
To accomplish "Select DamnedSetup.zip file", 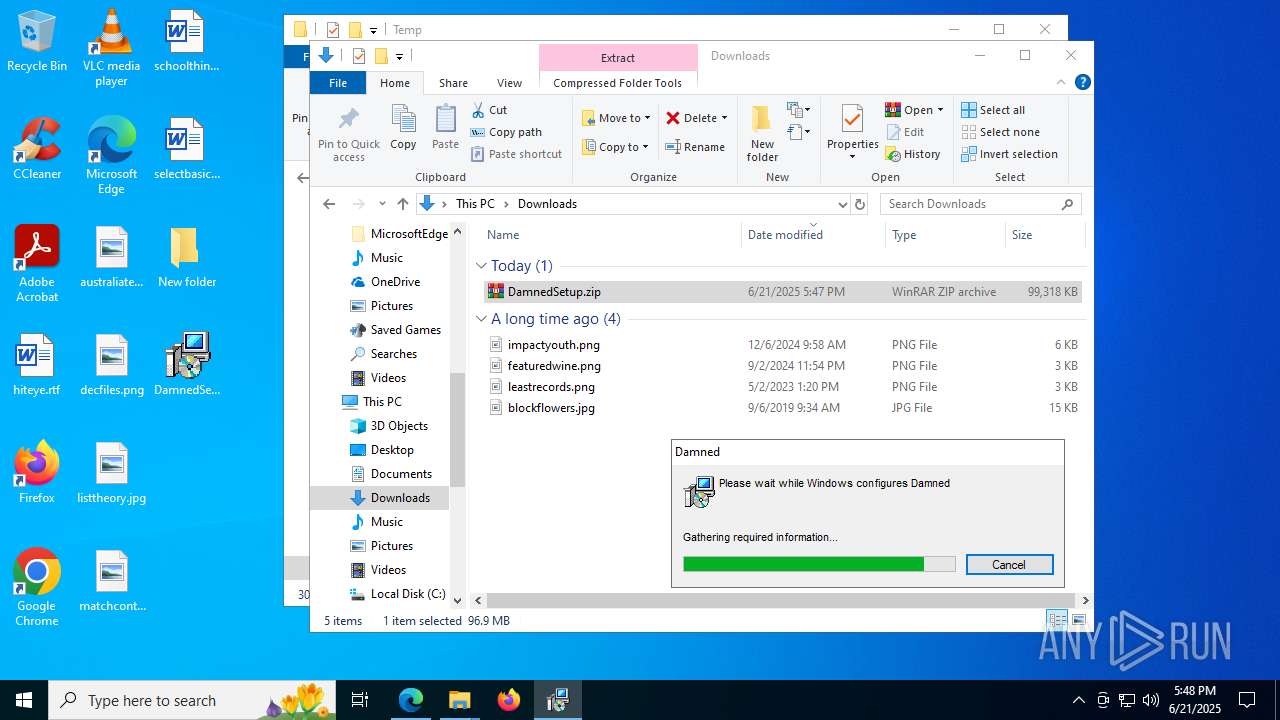I will click(x=781, y=292).
